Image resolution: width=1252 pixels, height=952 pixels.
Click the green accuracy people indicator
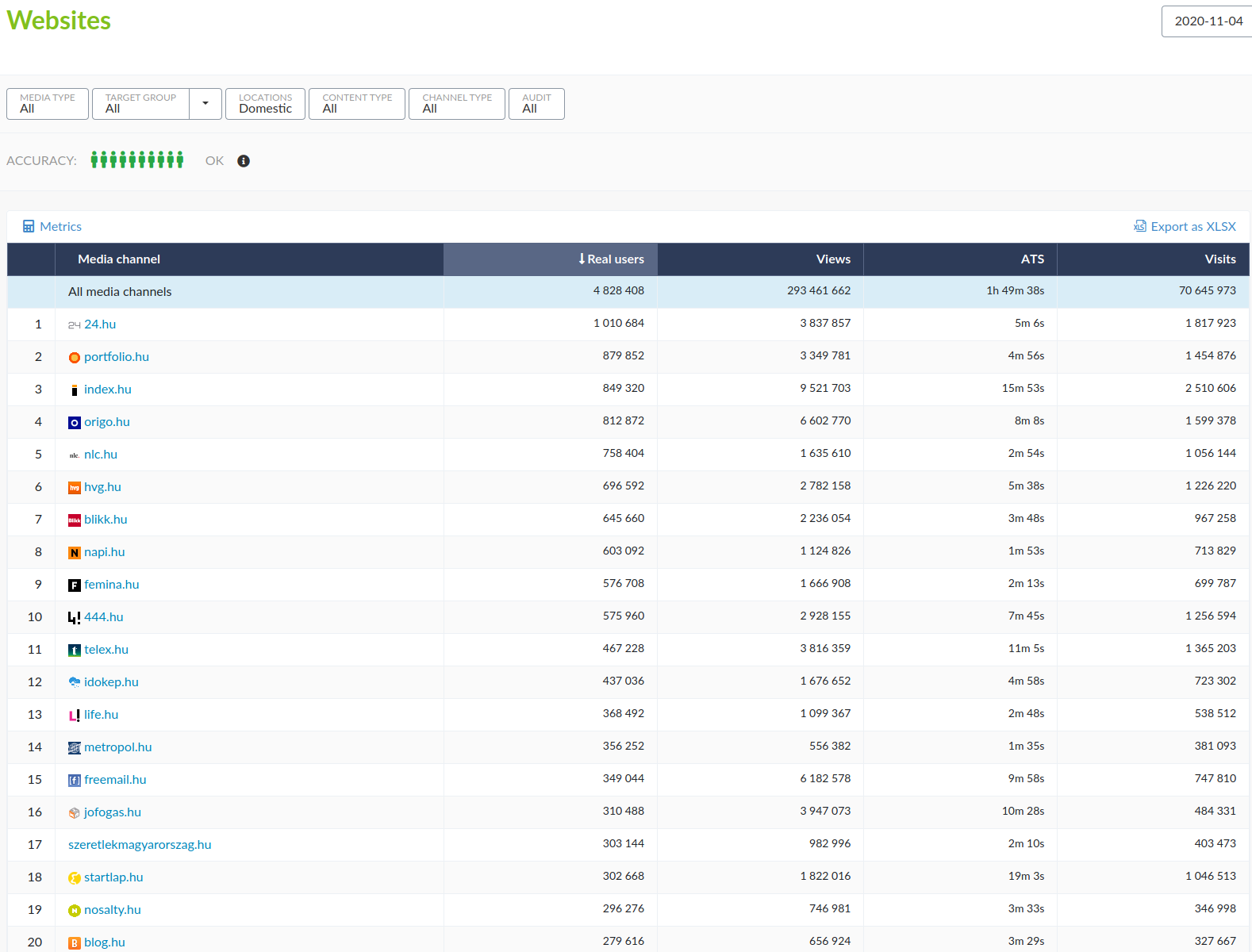coord(137,159)
